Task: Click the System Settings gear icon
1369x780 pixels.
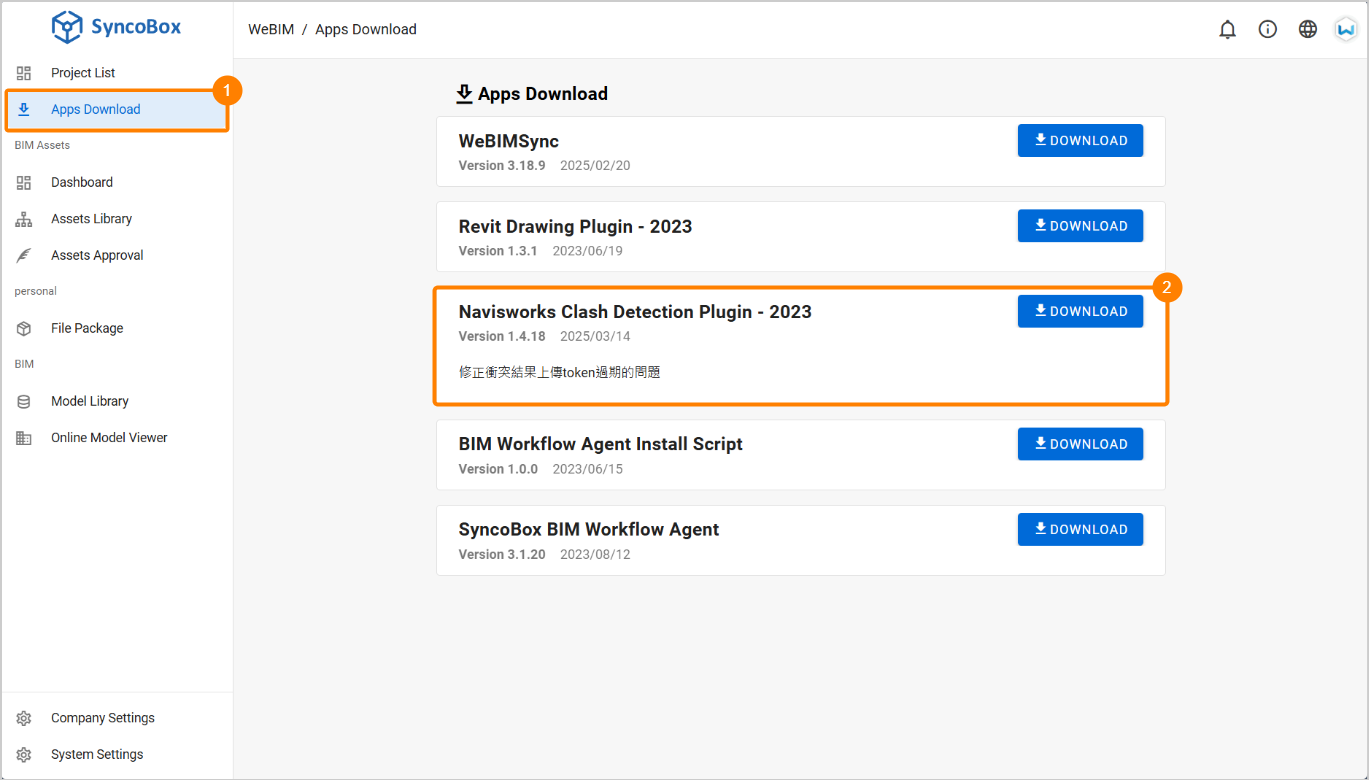Action: coord(24,754)
